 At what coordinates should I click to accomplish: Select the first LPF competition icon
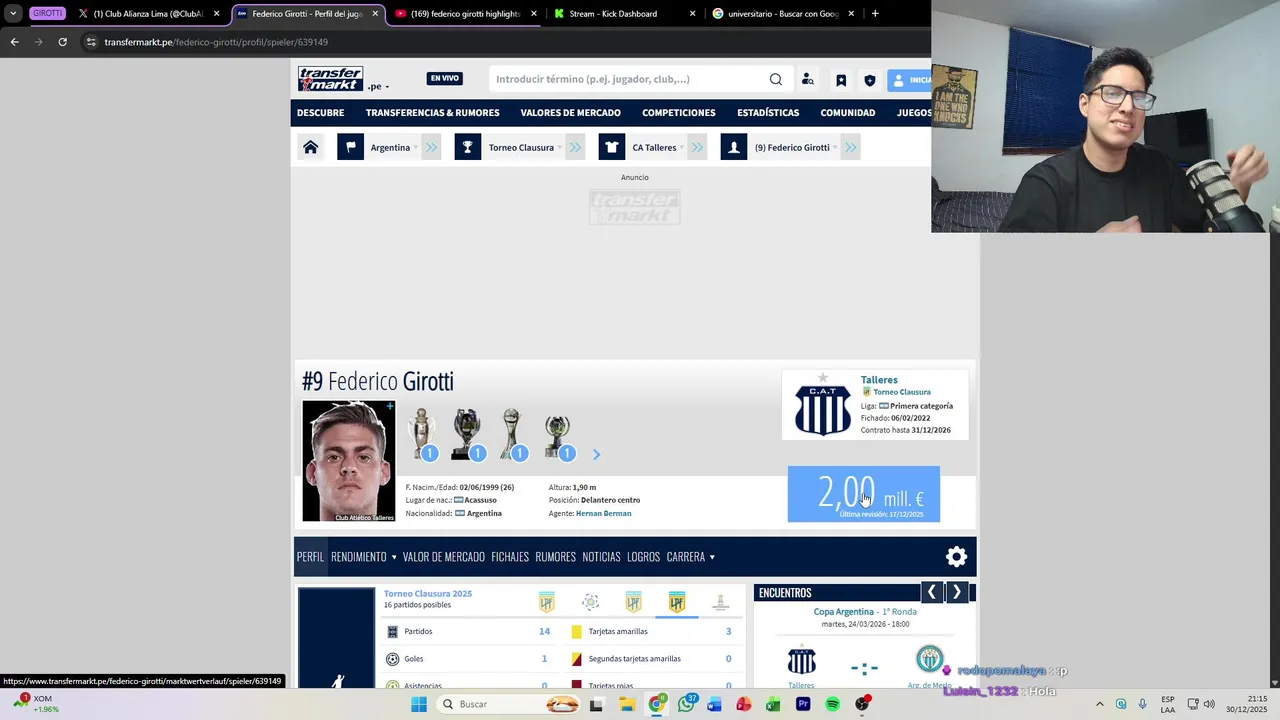tap(546, 602)
